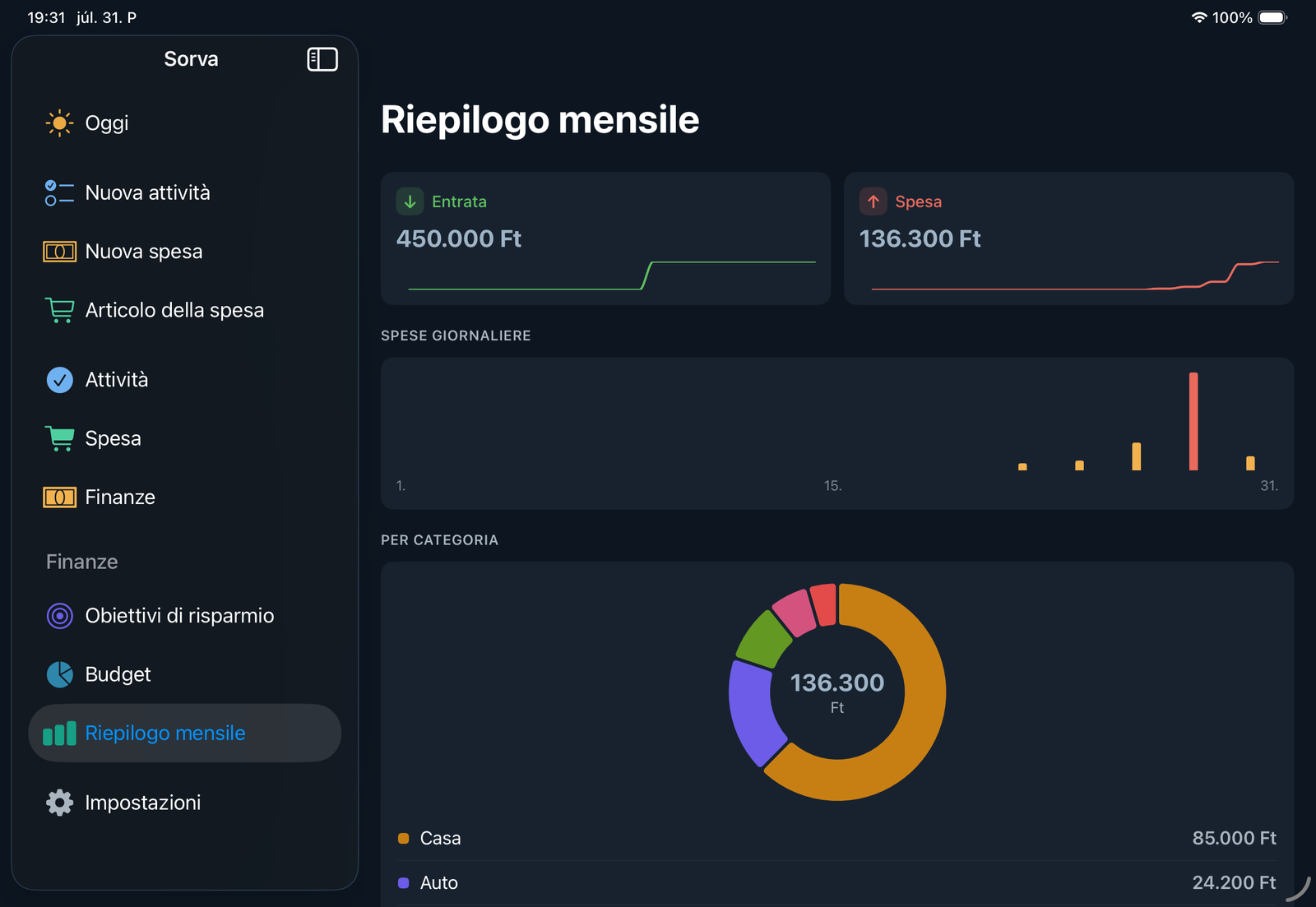Select Nuova attività in the sidebar
Image resolution: width=1316 pixels, height=907 pixels.
click(185, 193)
